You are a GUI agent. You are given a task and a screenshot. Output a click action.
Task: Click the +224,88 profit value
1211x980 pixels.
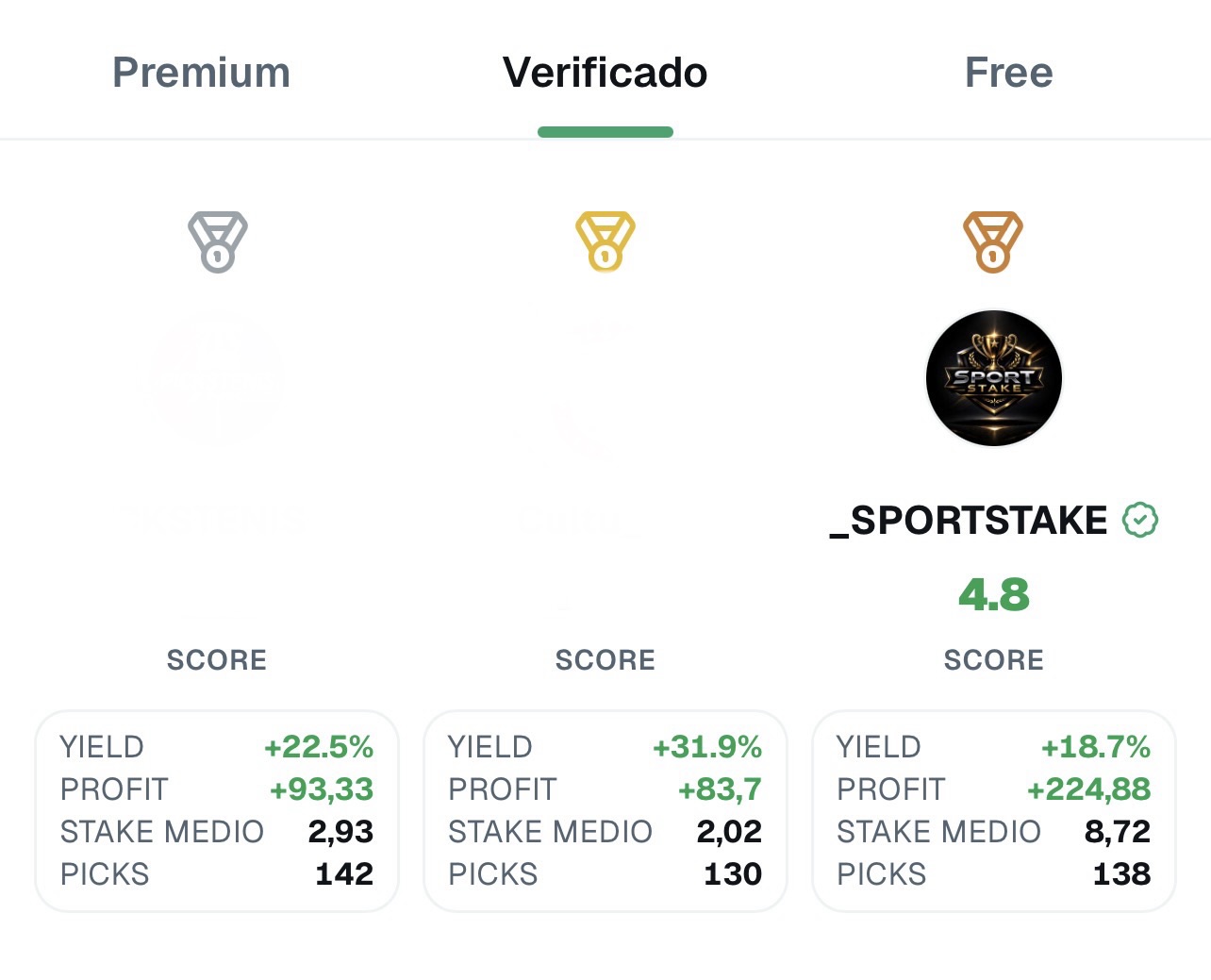coord(1089,789)
